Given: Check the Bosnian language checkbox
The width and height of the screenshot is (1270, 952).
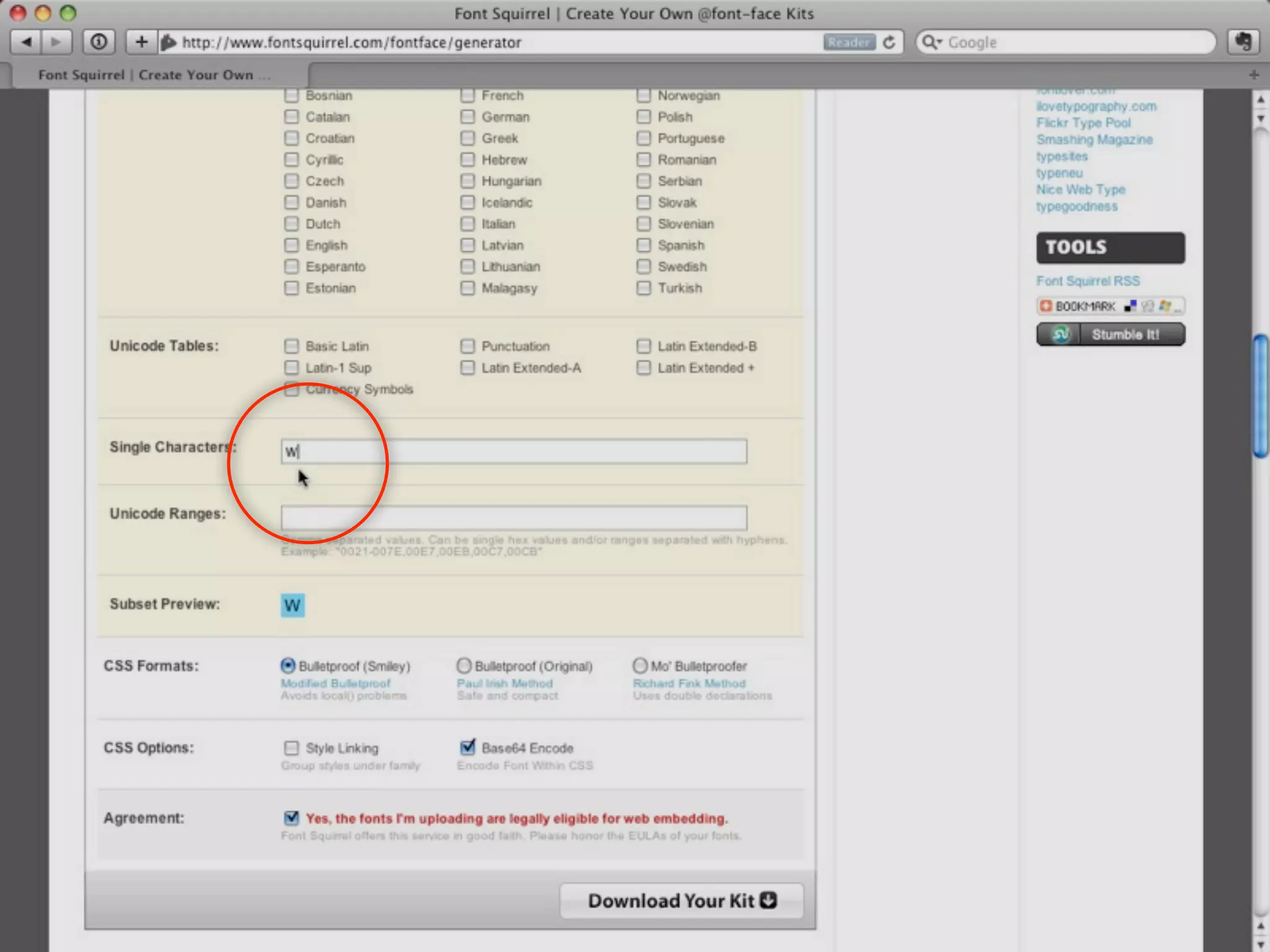Looking at the screenshot, I should coord(291,95).
